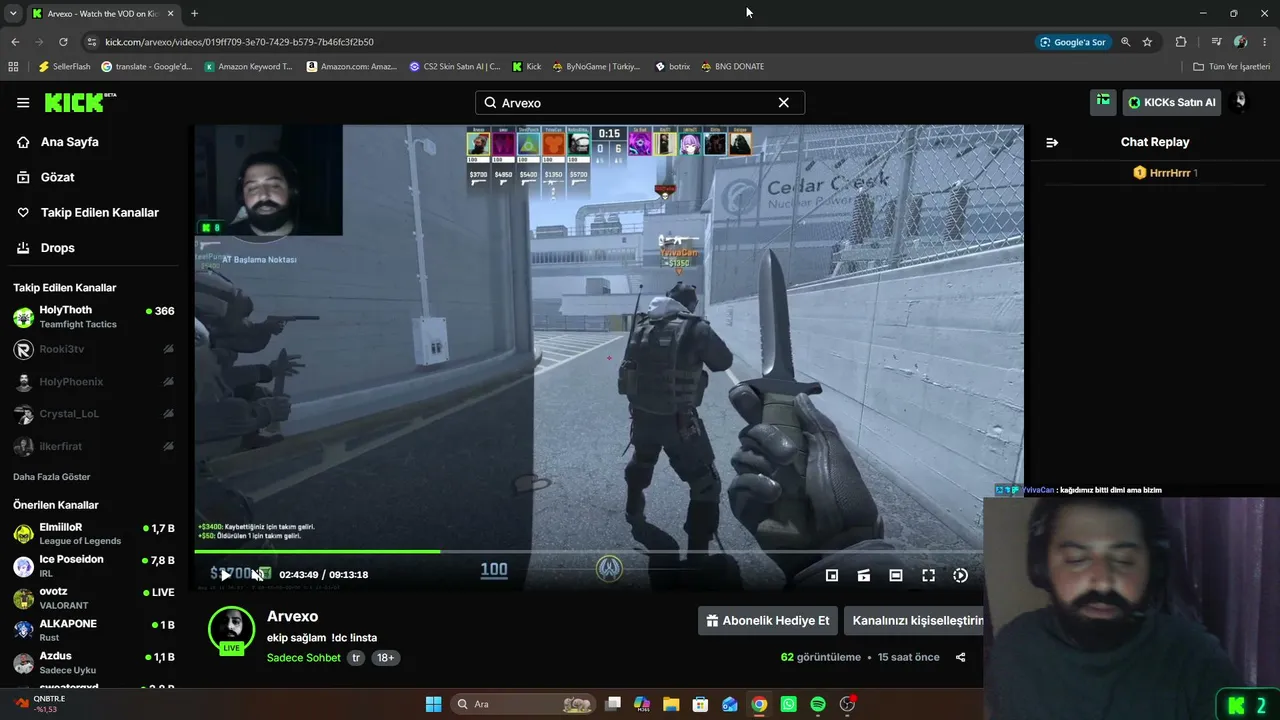Select the Arvexo Kick browser tab
1280x720 pixels.
pos(102,14)
